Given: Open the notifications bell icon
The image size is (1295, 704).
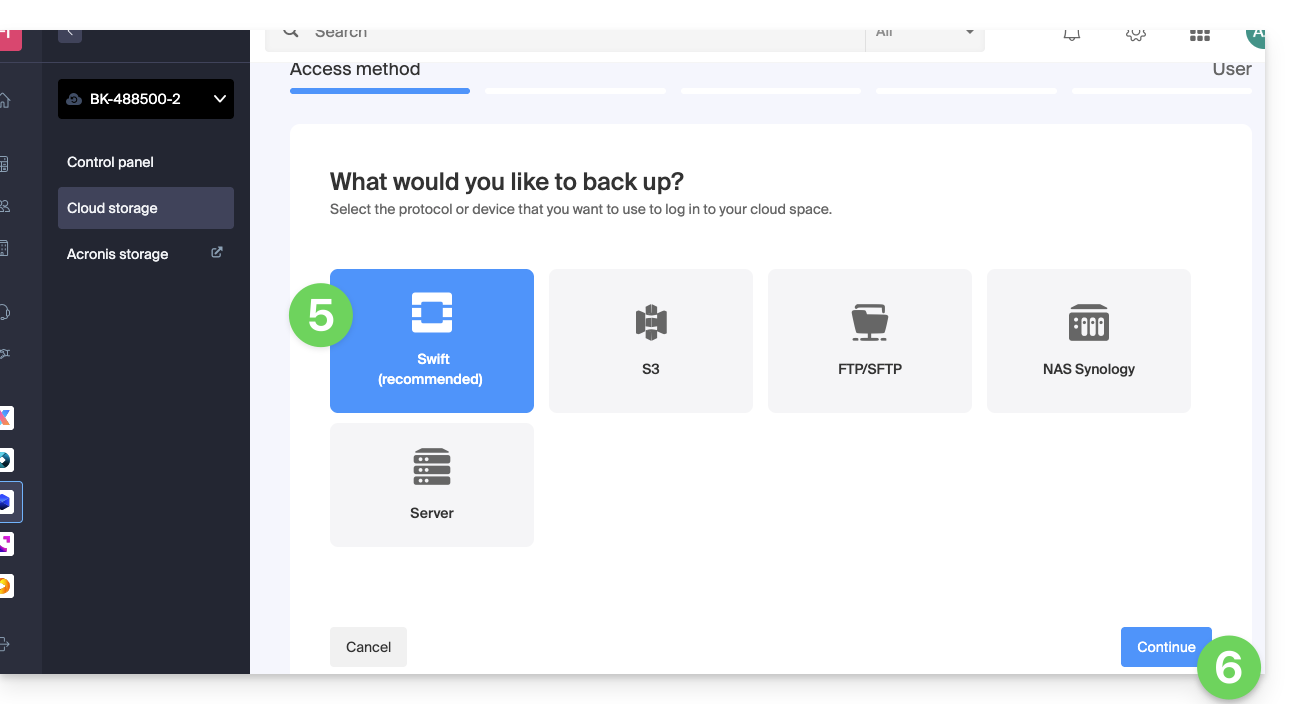Looking at the screenshot, I should point(1072,35).
